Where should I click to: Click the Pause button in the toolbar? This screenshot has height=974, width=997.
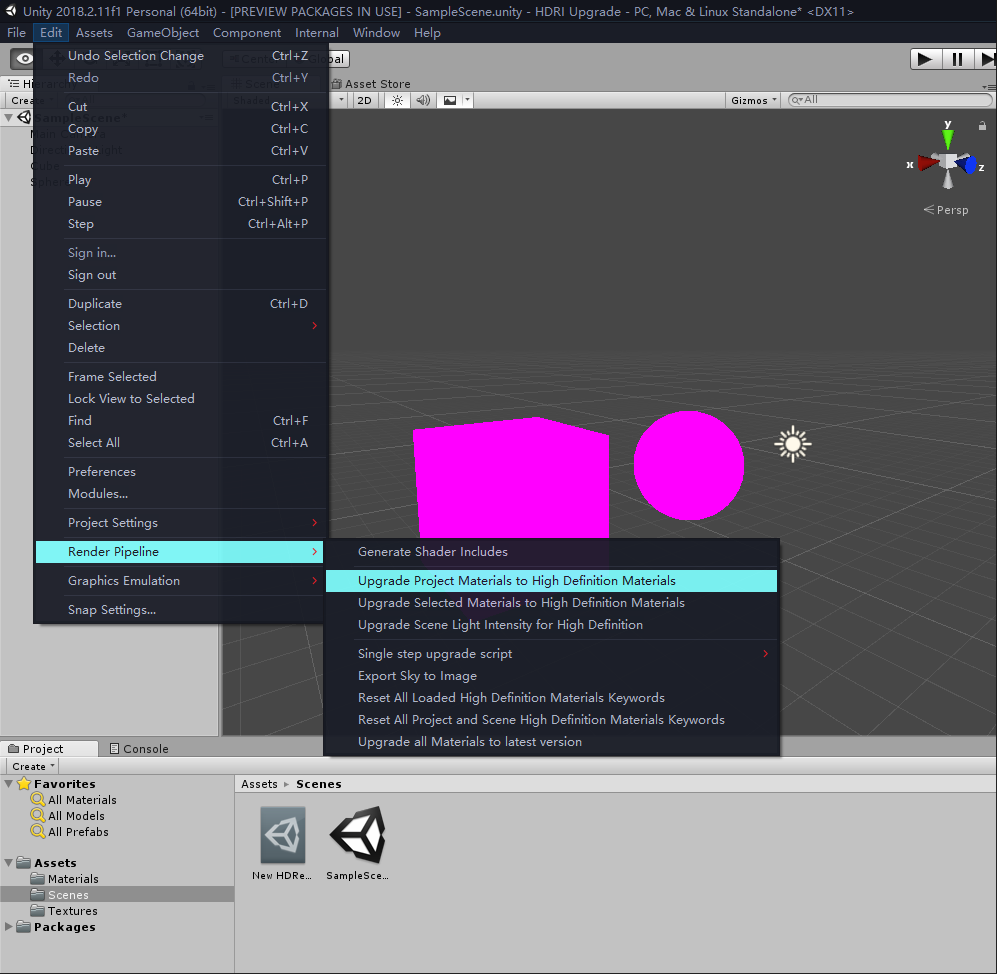957,59
